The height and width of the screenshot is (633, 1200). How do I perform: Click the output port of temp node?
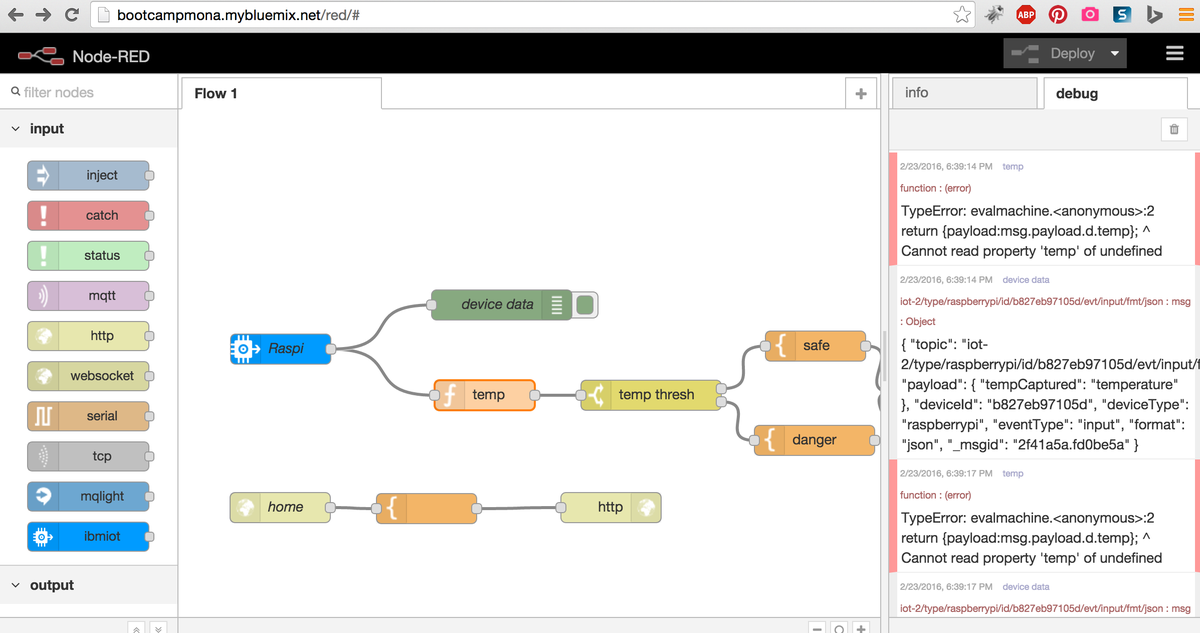(536, 395)
